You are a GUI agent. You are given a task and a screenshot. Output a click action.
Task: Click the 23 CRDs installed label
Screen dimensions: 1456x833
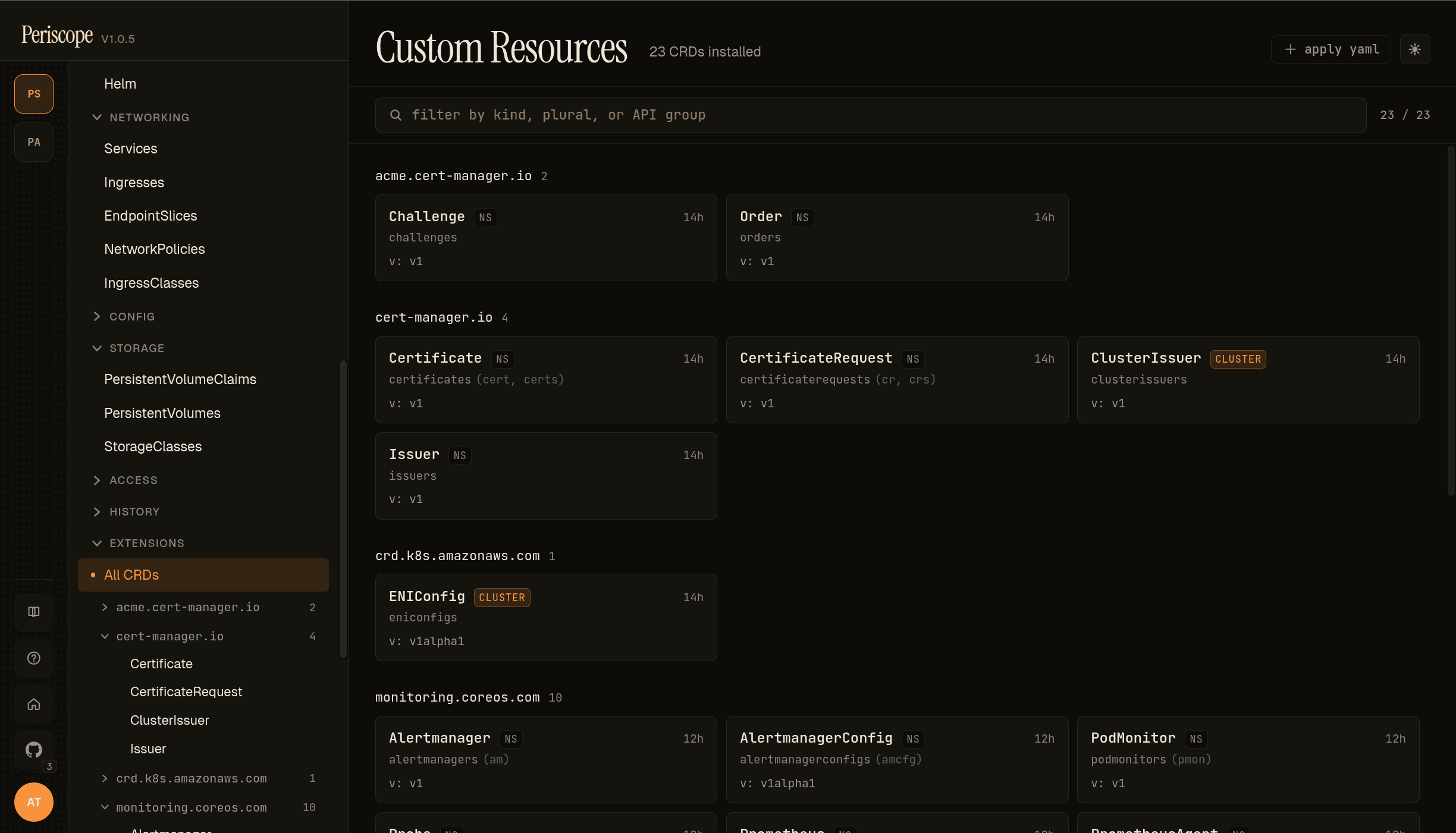pos(705,52)
